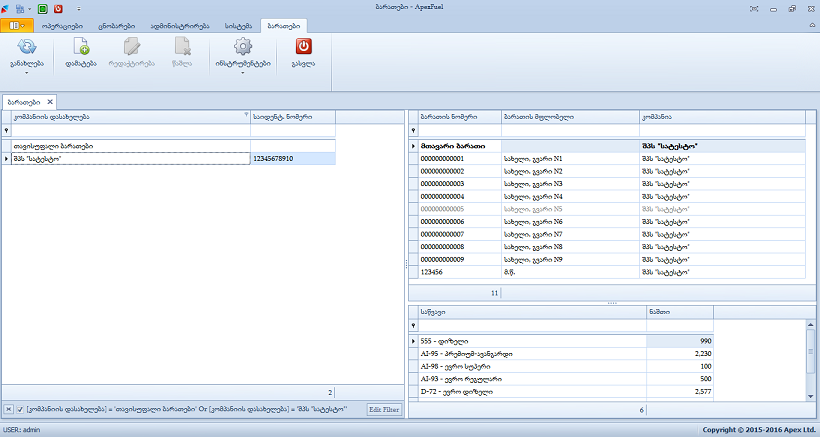Click the row indicator arrow beside მთავარი ბარათი
This screenshot has height=437, width=820.
click(413, 146)
